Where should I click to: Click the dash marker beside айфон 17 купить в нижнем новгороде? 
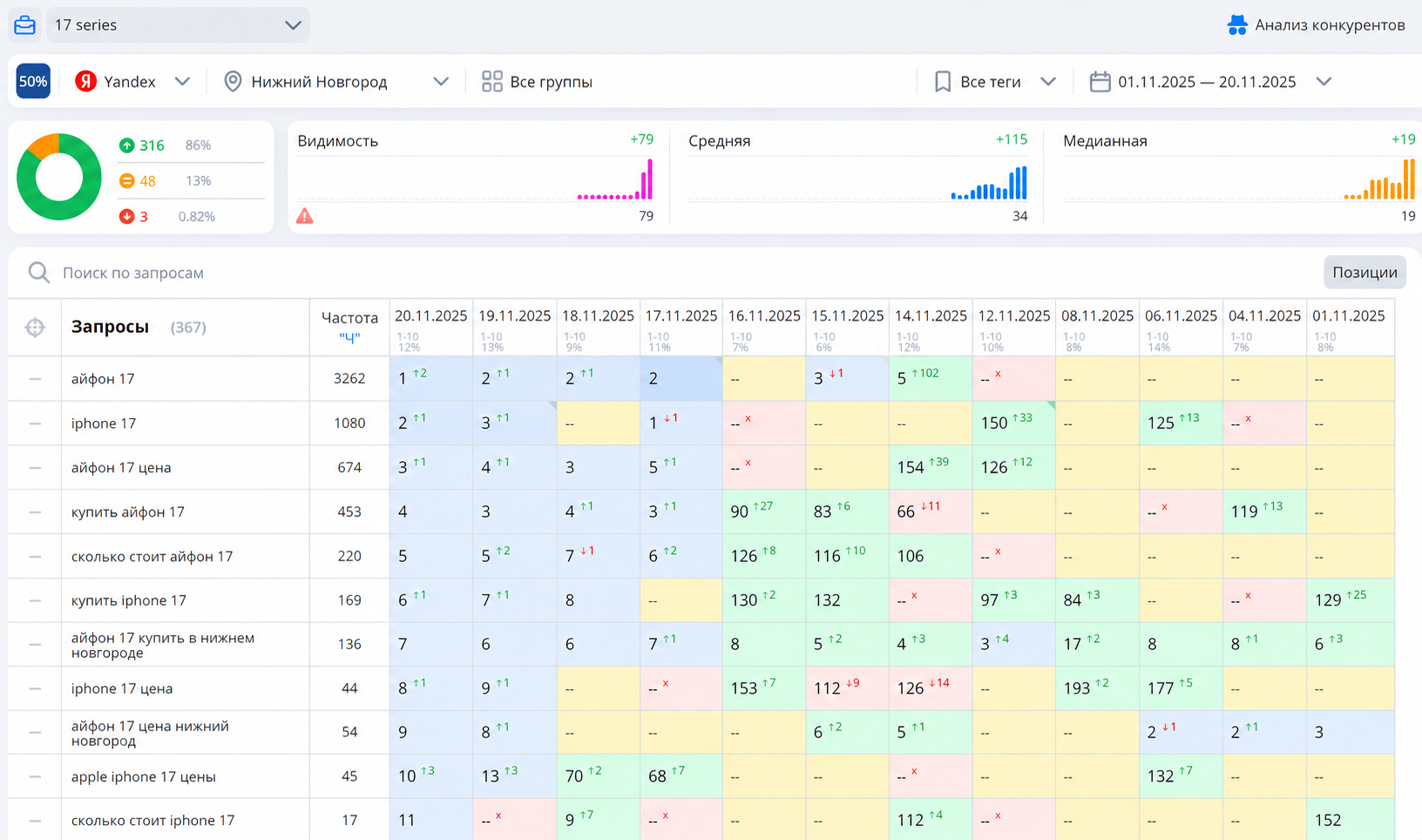(x=35, y=645)
